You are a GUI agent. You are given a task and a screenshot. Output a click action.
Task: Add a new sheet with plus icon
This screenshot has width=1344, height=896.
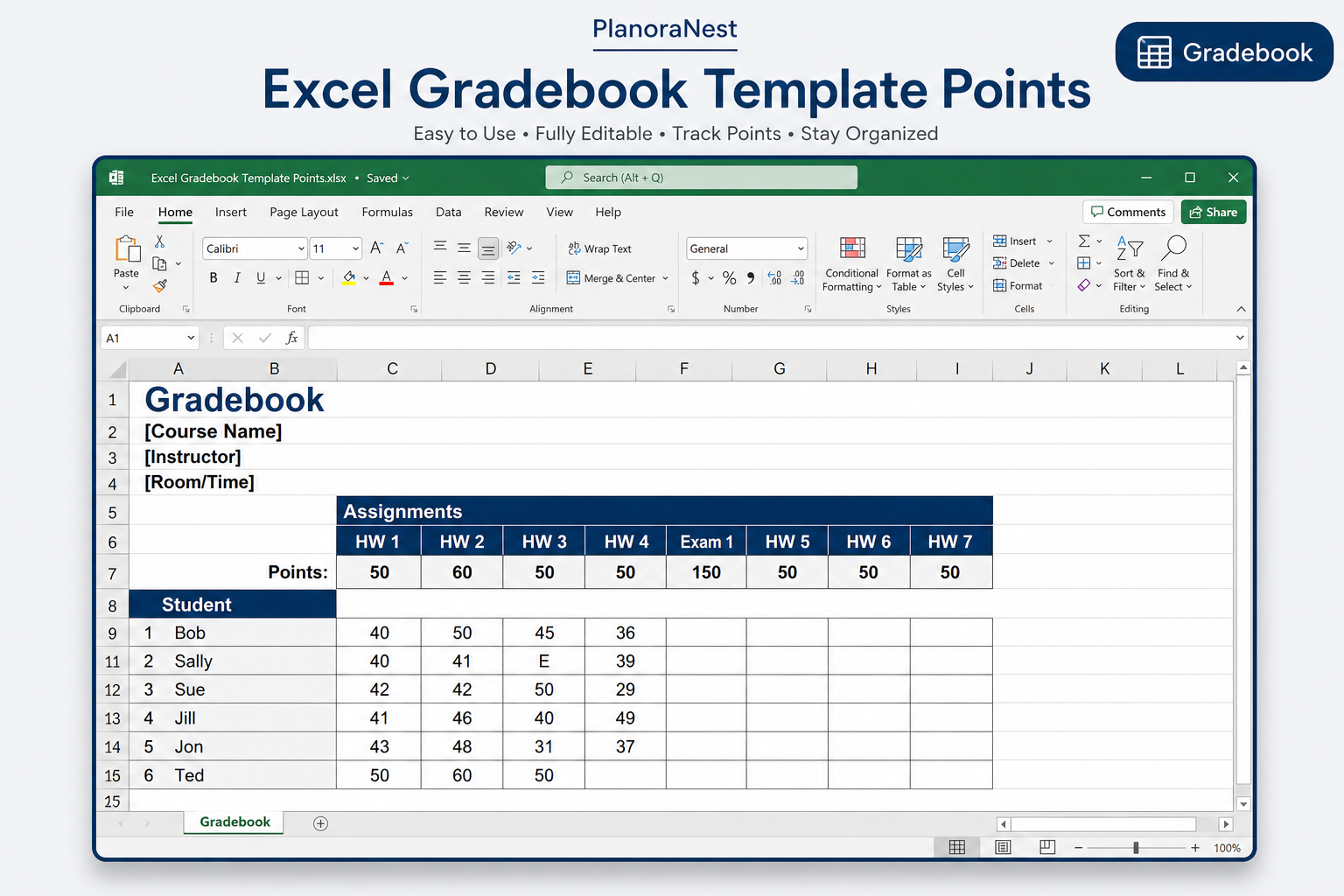(320, 823)
